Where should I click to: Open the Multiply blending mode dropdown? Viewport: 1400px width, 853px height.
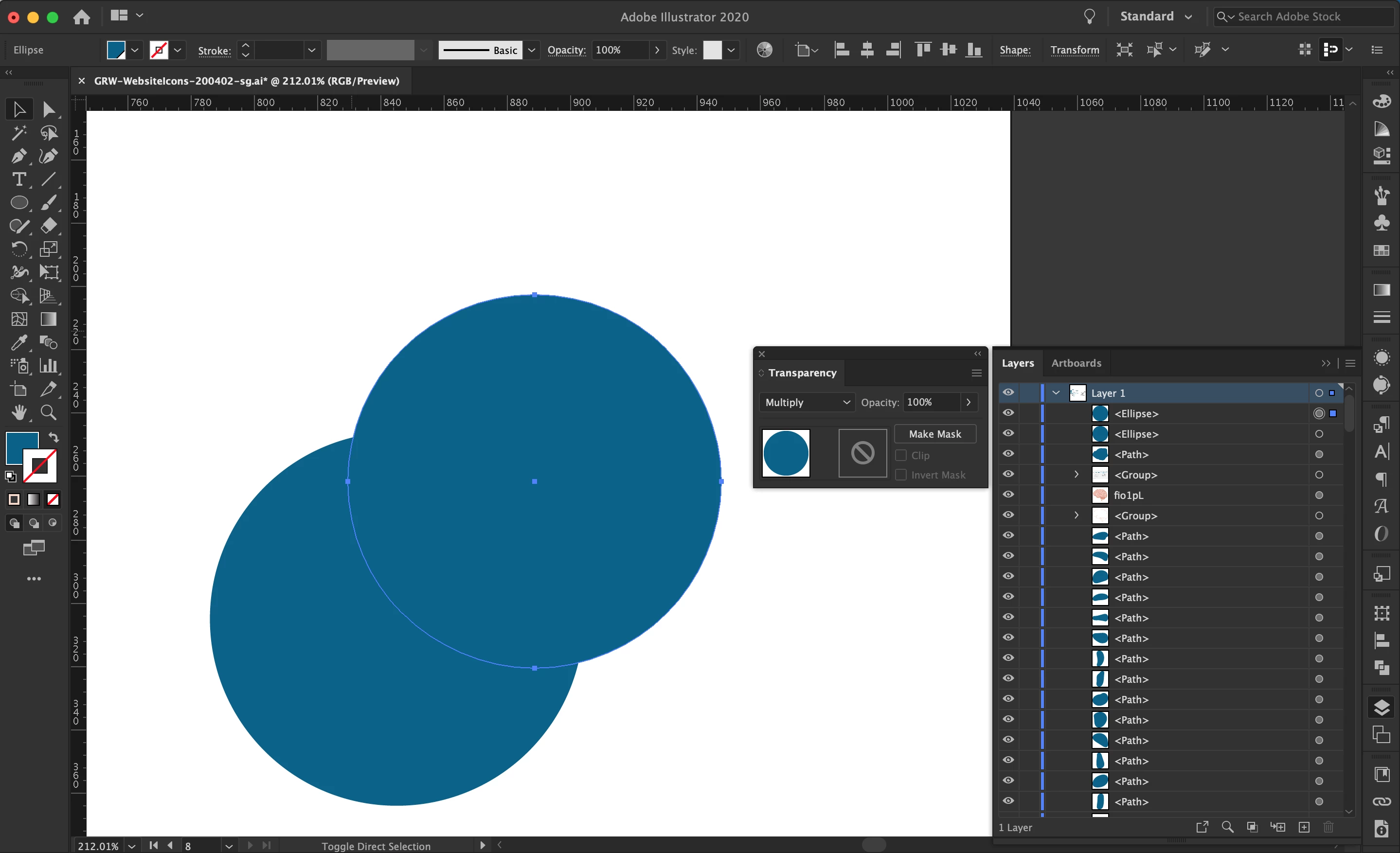click(x=807, y=402)
